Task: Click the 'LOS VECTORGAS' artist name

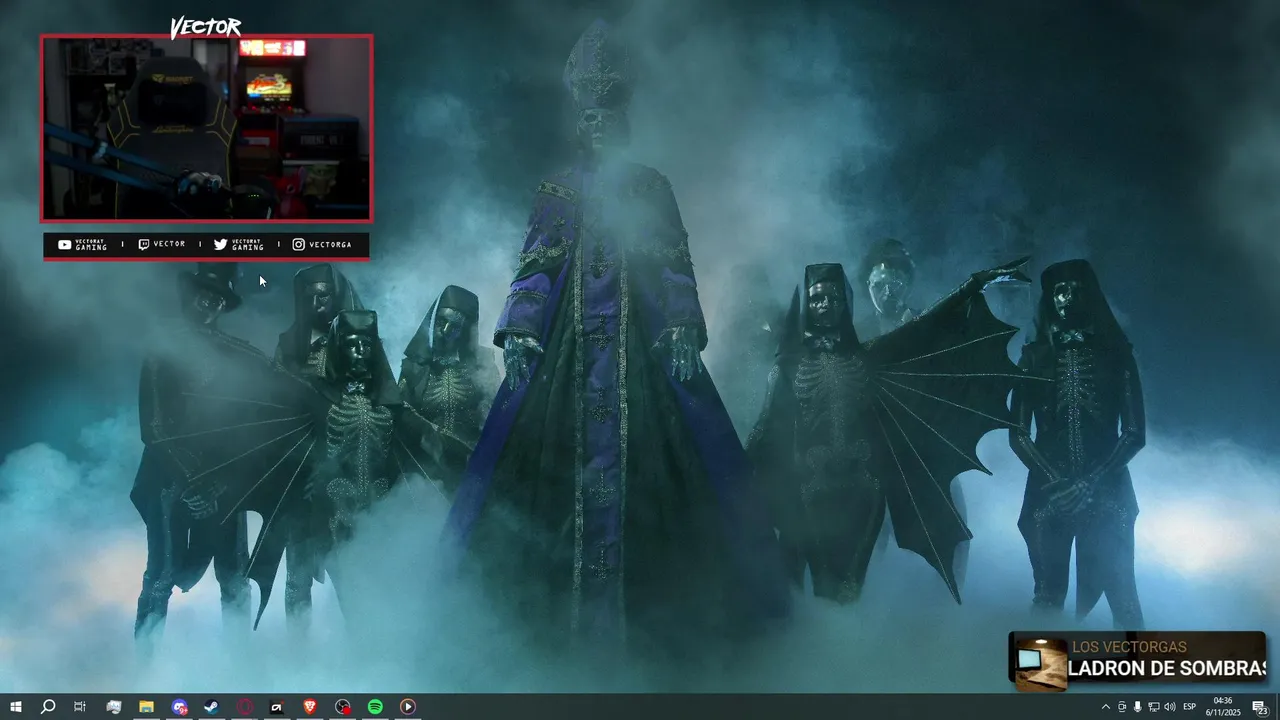Action: pyautogui.click(x=1129, y=647)
